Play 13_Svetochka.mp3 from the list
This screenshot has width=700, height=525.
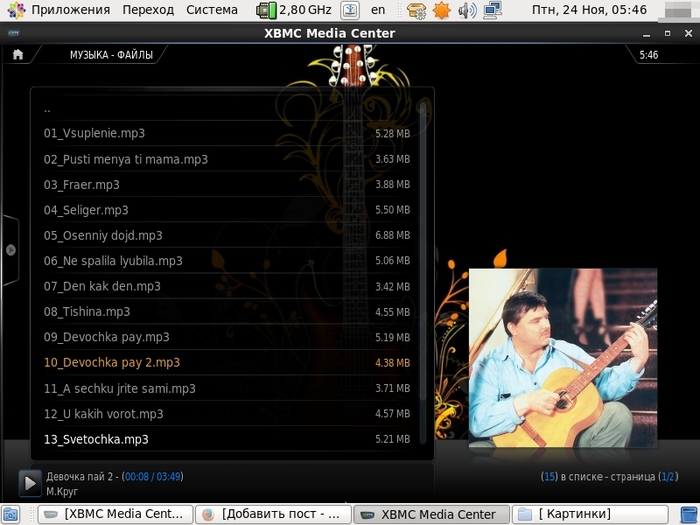click(96, 439)
